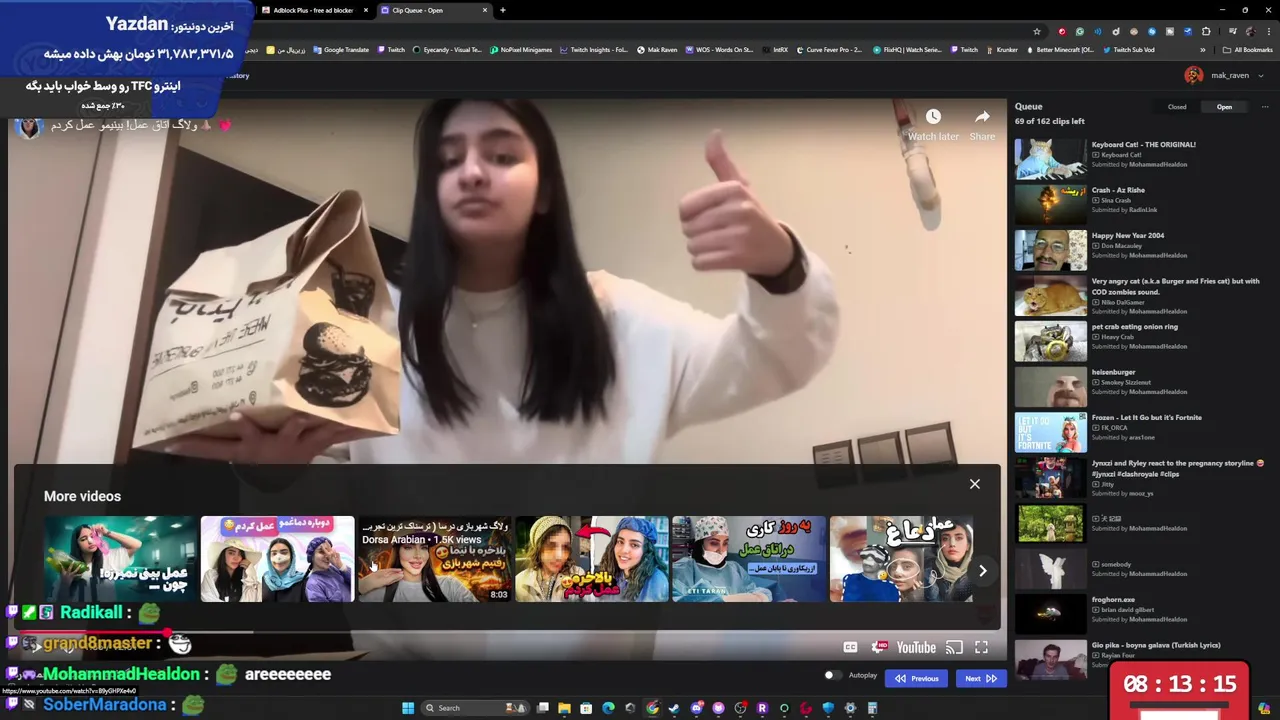Open All Bookmarks folder
Viewport: 1280px width, 720px height.
coord(1247,50)
